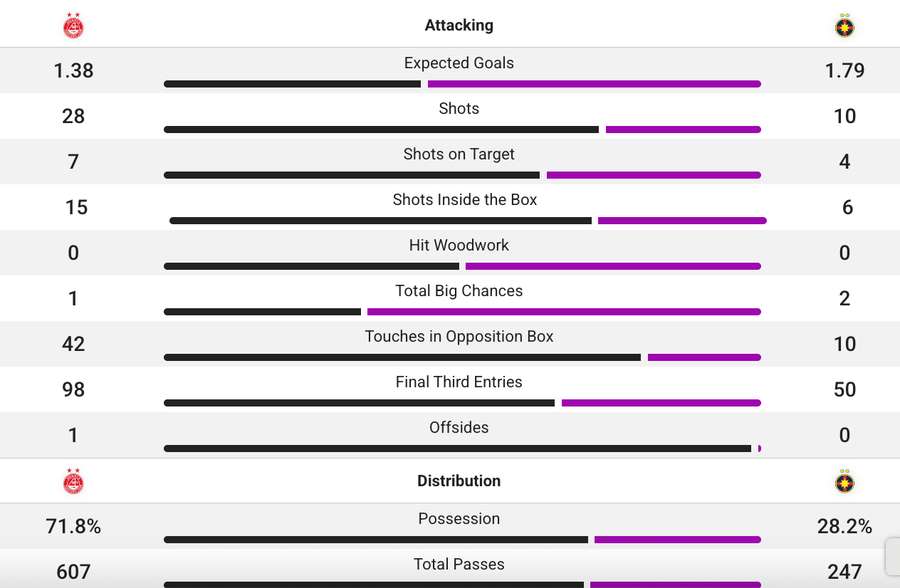Click the FCSB crest in the Attacking header

(845, 26)
